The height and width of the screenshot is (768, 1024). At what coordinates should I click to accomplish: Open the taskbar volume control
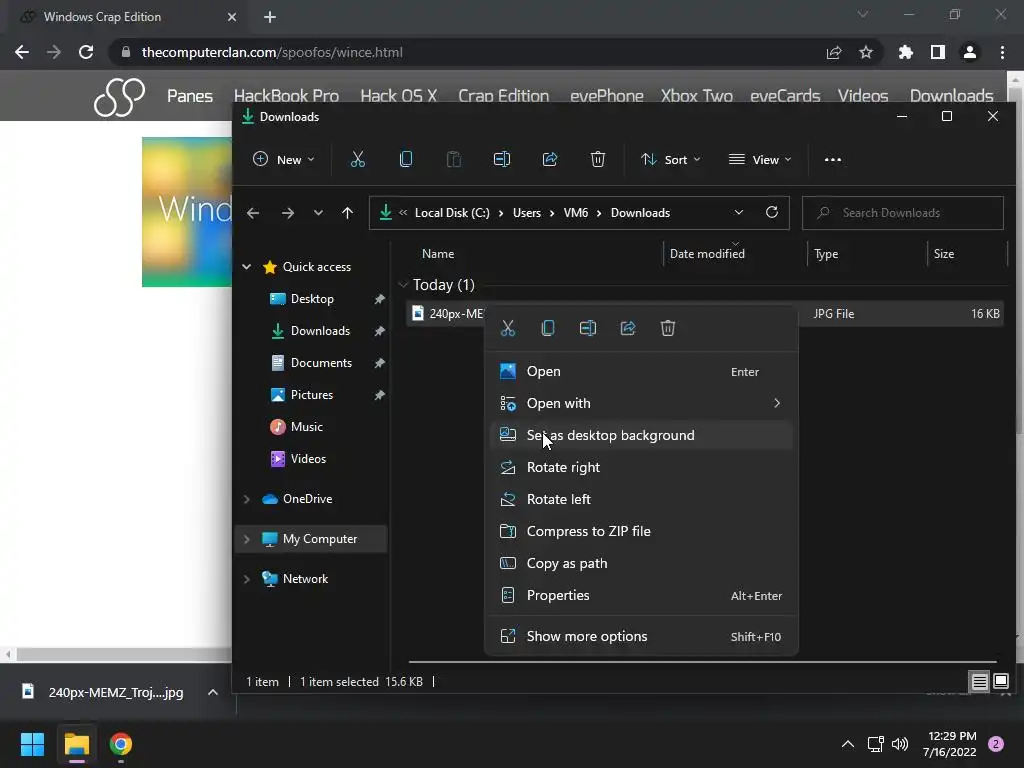[900, 744]
